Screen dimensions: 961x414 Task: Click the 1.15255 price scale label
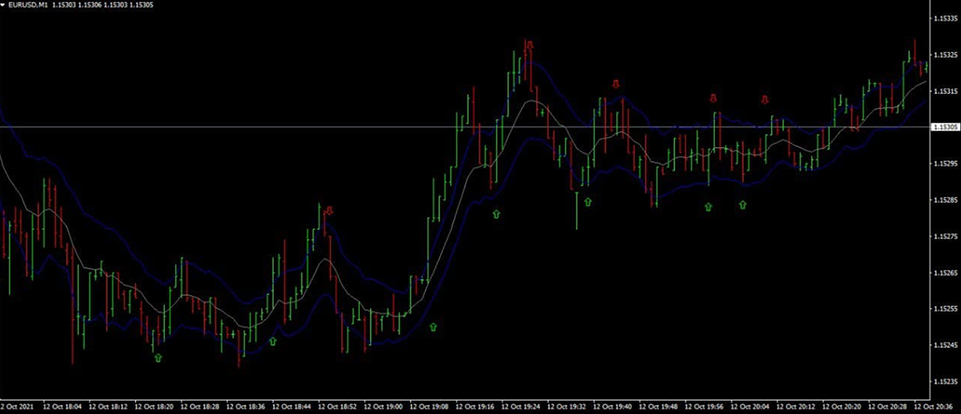point(944,309)
